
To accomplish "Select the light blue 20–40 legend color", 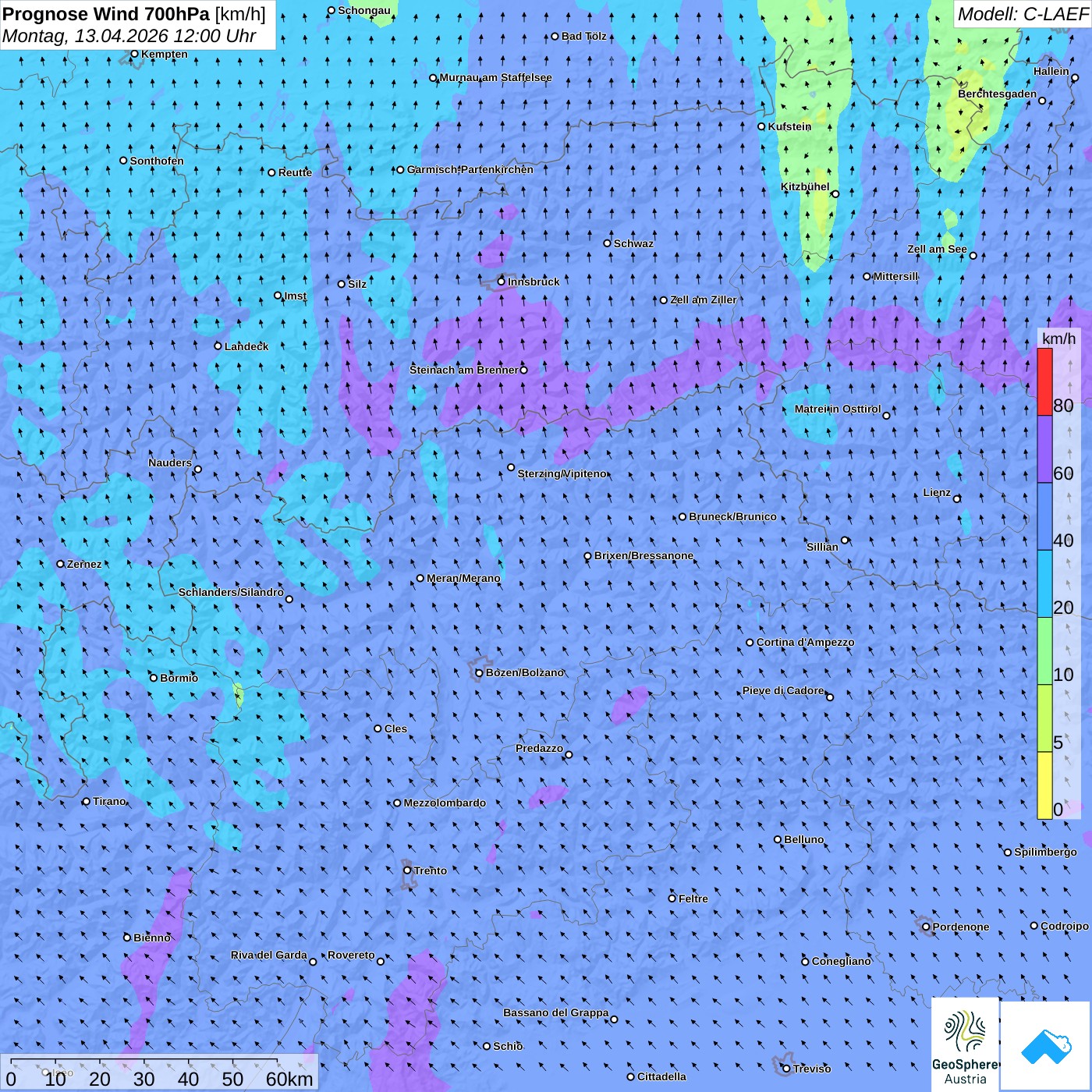I will pos(1044,584).
